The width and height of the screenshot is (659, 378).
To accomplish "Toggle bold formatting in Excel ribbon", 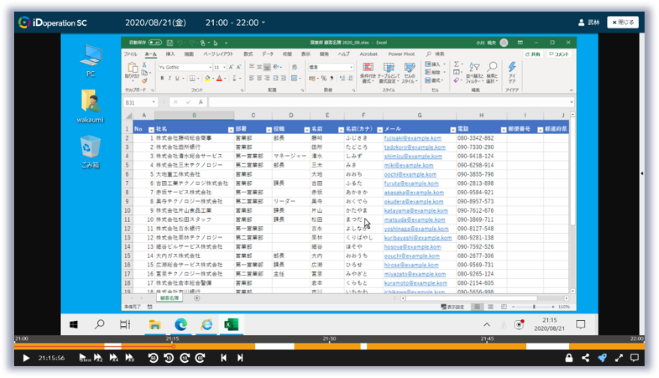I will point(162,78).
